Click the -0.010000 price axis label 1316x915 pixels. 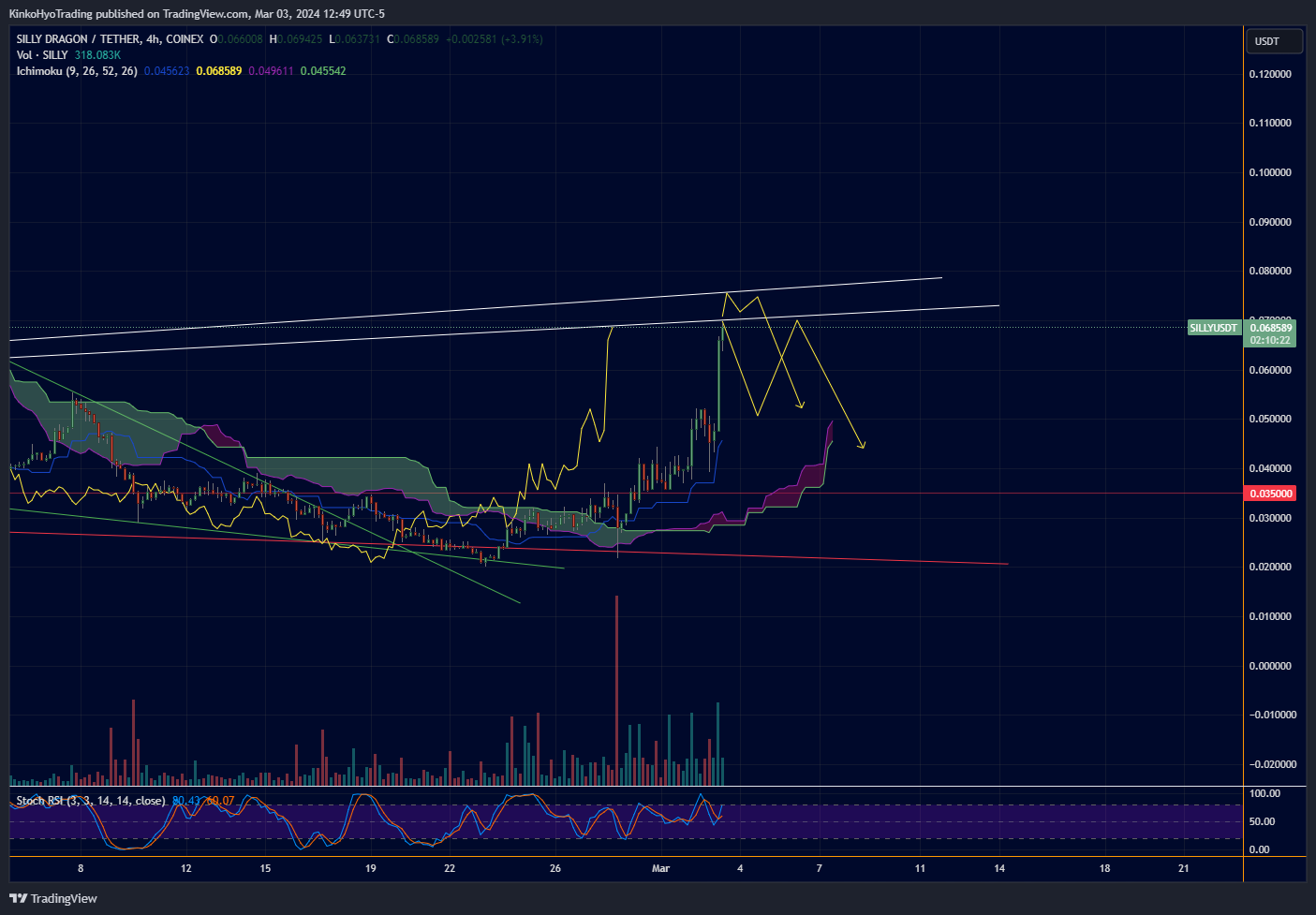pos(1273,715)
